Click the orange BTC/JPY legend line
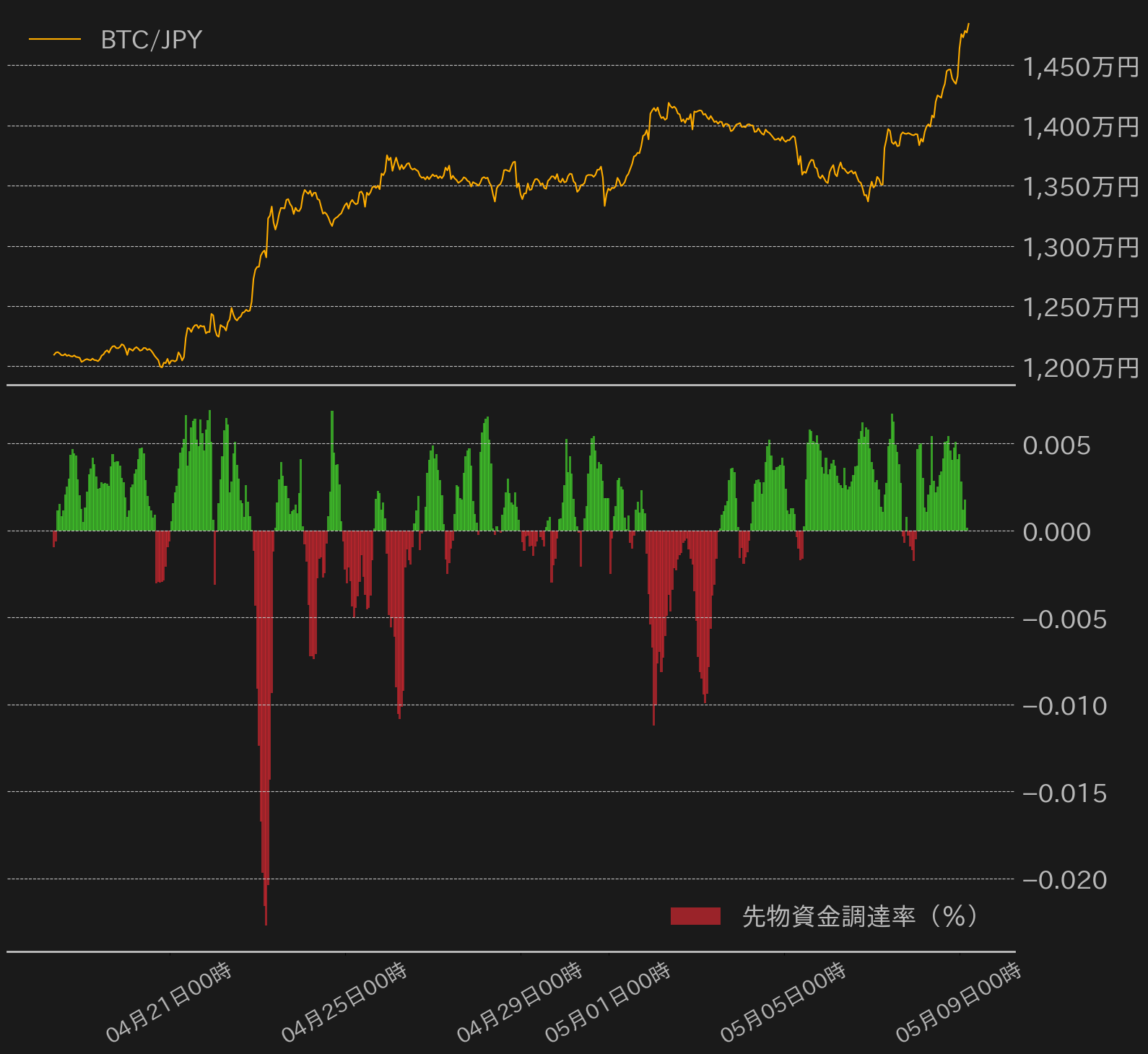Viewport: 1148px width, 1054px height. [55, 40]
